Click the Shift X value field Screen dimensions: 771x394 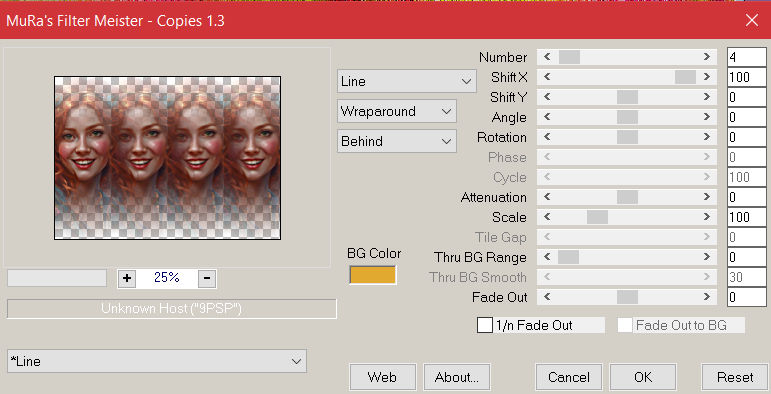[x=747, y=77]
